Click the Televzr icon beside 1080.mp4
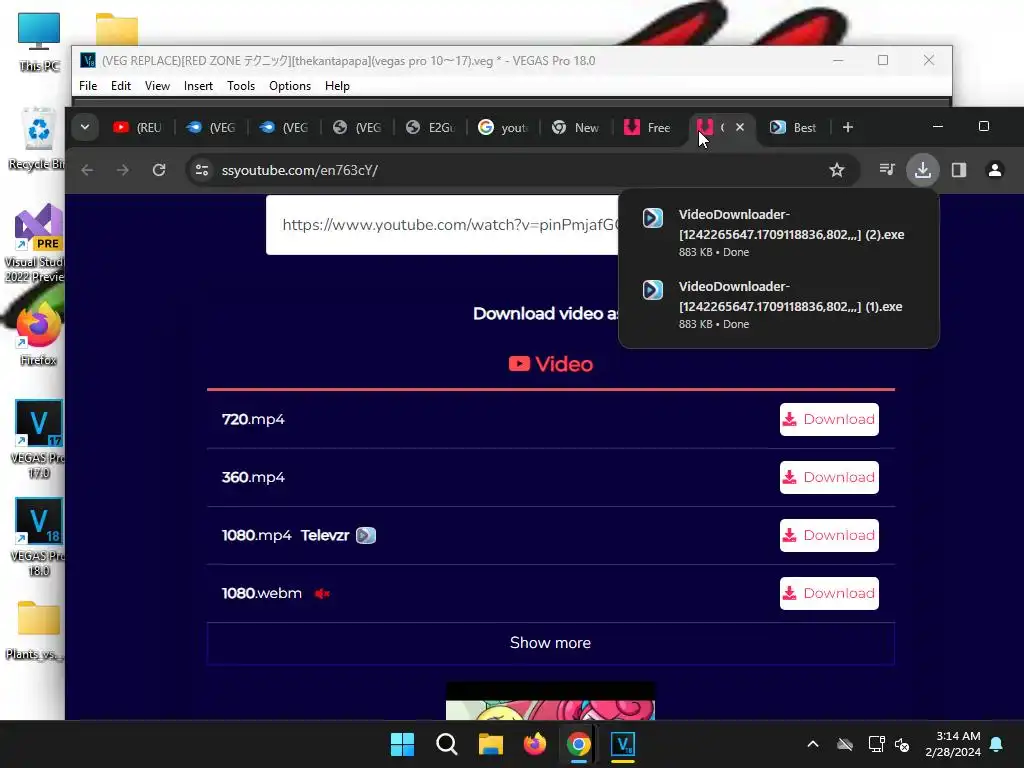Image resolution: width=1024 pixels, height=768 pixels. [366, 536]
